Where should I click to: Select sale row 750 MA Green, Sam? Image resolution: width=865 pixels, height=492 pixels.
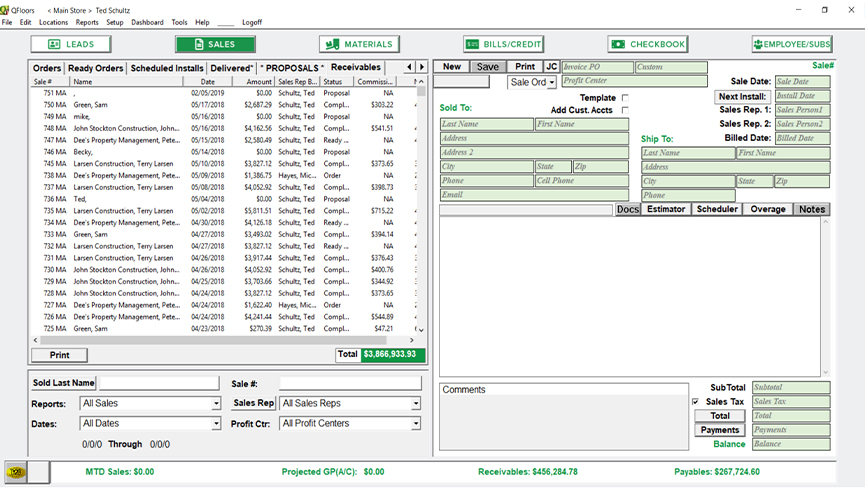[223, 105]
